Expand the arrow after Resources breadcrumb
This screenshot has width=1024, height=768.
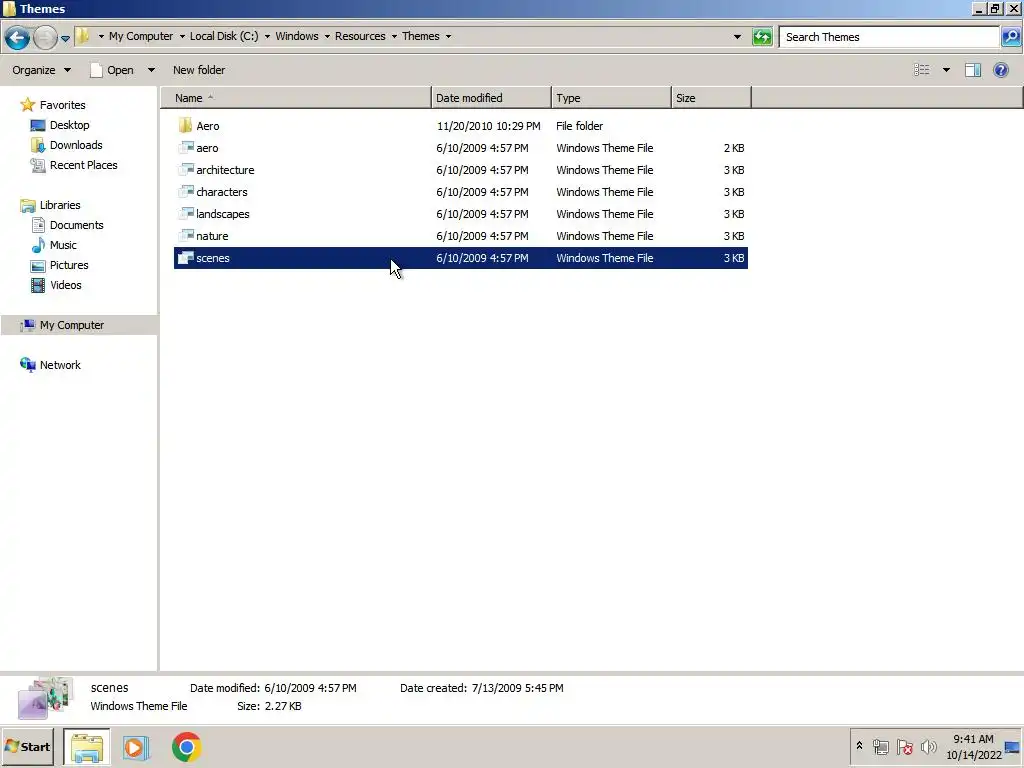(x=394, y=37)
